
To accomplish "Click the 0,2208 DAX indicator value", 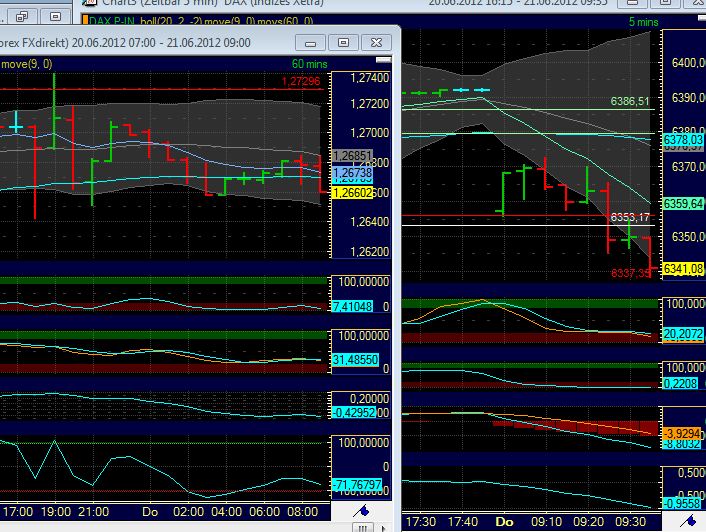I will click(681, 383).
